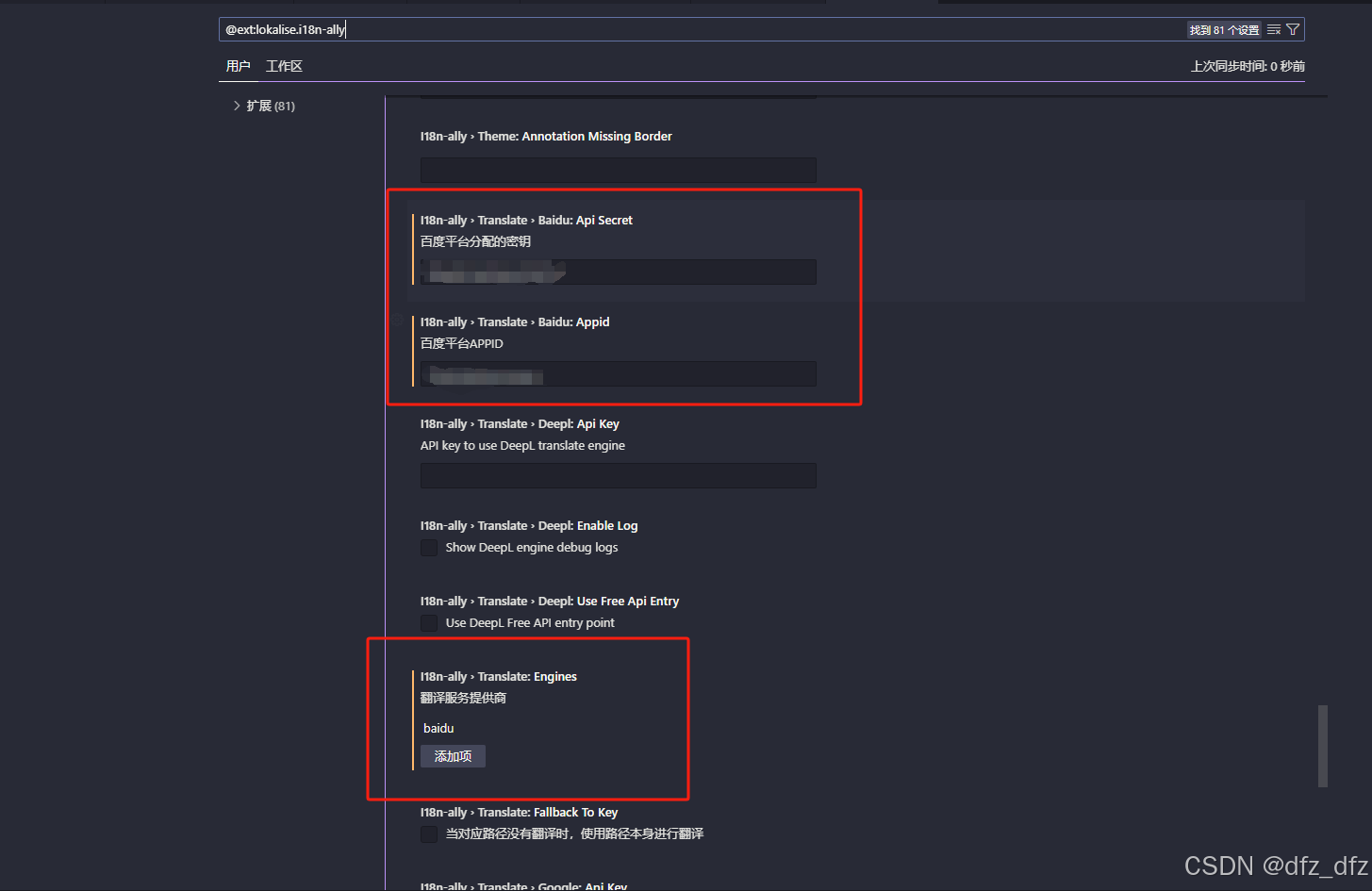
Task: Open the settings filter funnel icon
Action: pyautogui.click(x=1293, y=29)
